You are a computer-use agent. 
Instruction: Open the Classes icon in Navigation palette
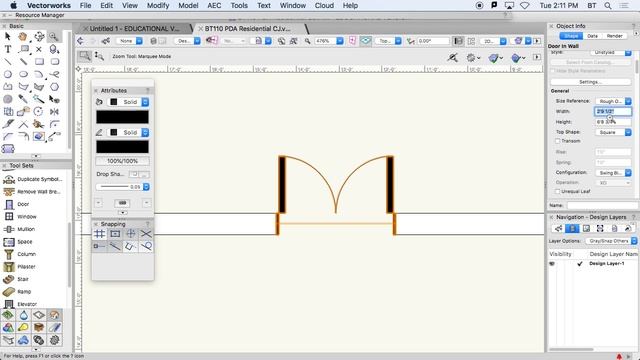[558, 229]
